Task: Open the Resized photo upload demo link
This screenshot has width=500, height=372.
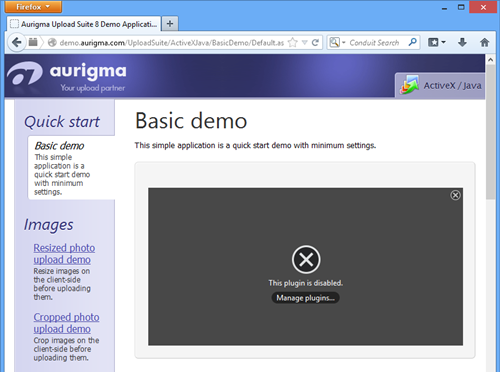Action: 64,254
